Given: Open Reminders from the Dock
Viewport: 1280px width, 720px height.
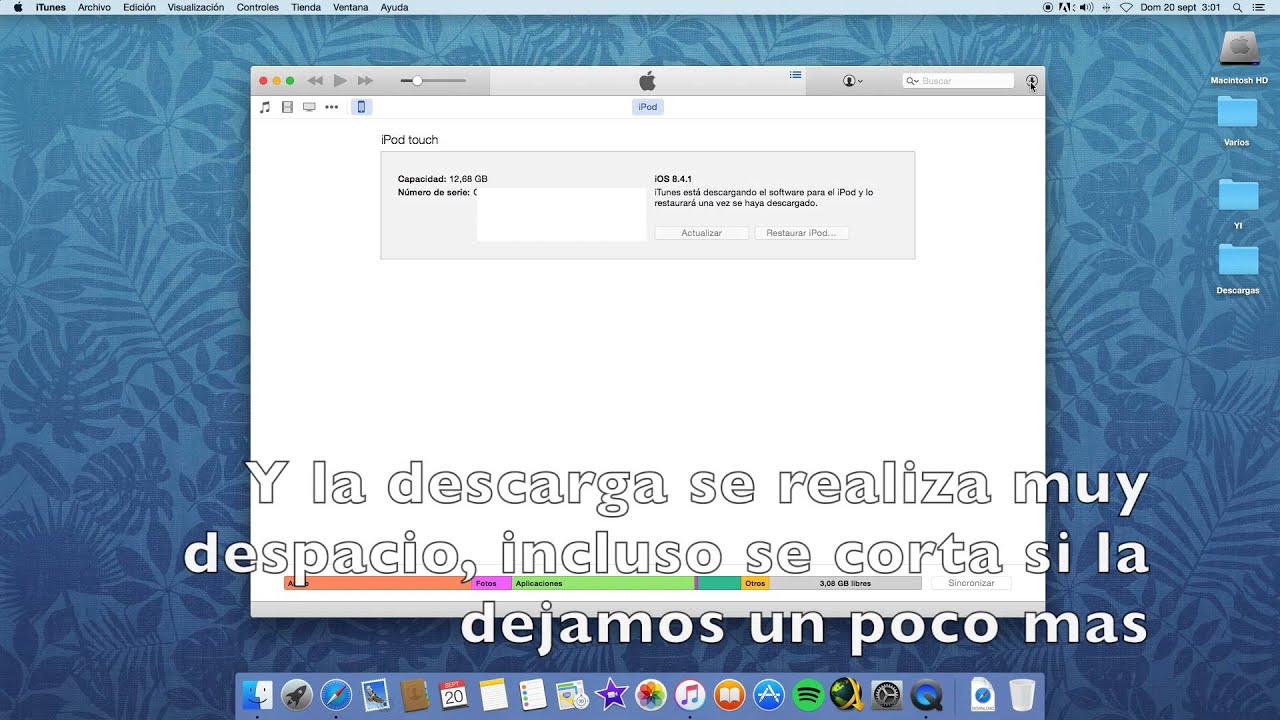Looking at the screenshot, I should click(532, 694).
